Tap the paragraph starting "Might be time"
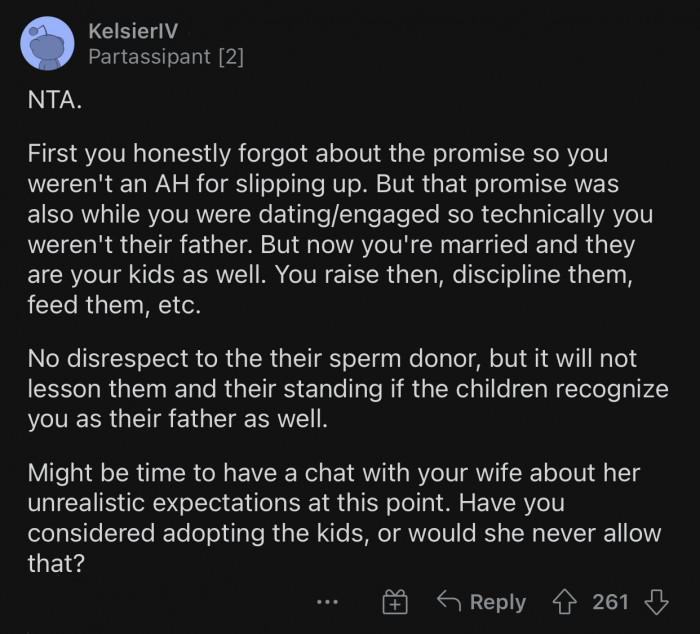 click(340, 518)
